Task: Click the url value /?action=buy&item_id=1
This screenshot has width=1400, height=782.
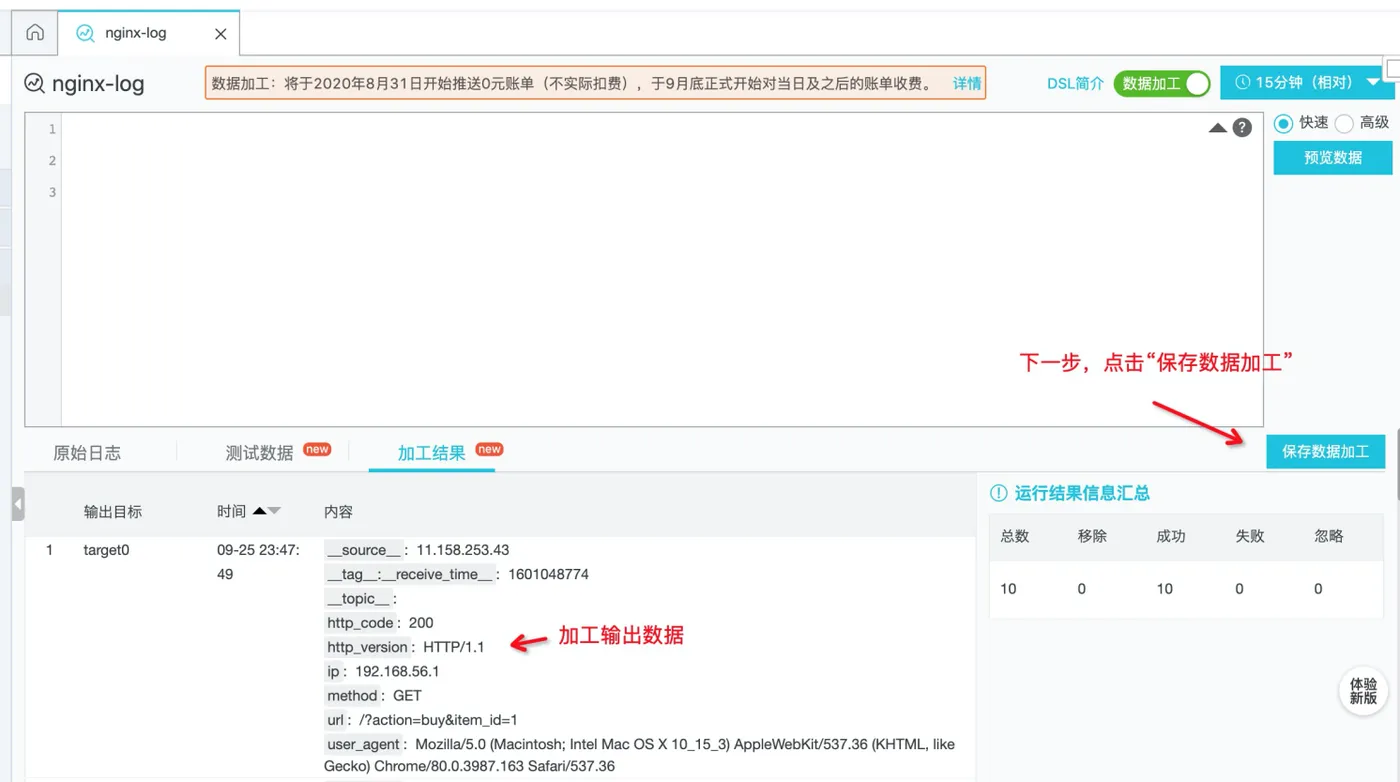Action: click(438, 720)
